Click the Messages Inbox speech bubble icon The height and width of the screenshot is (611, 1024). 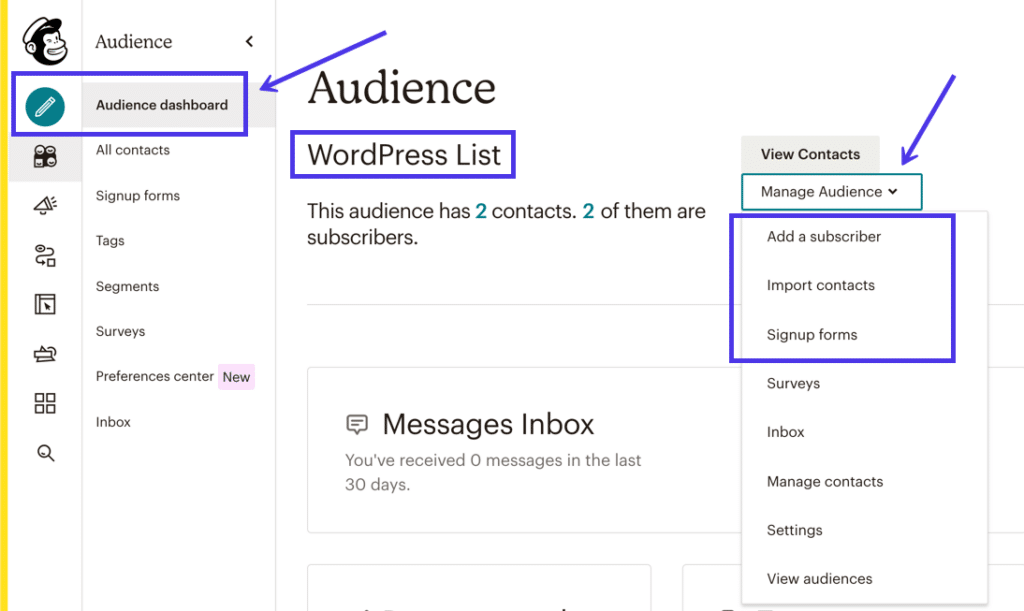click(357, 424)
